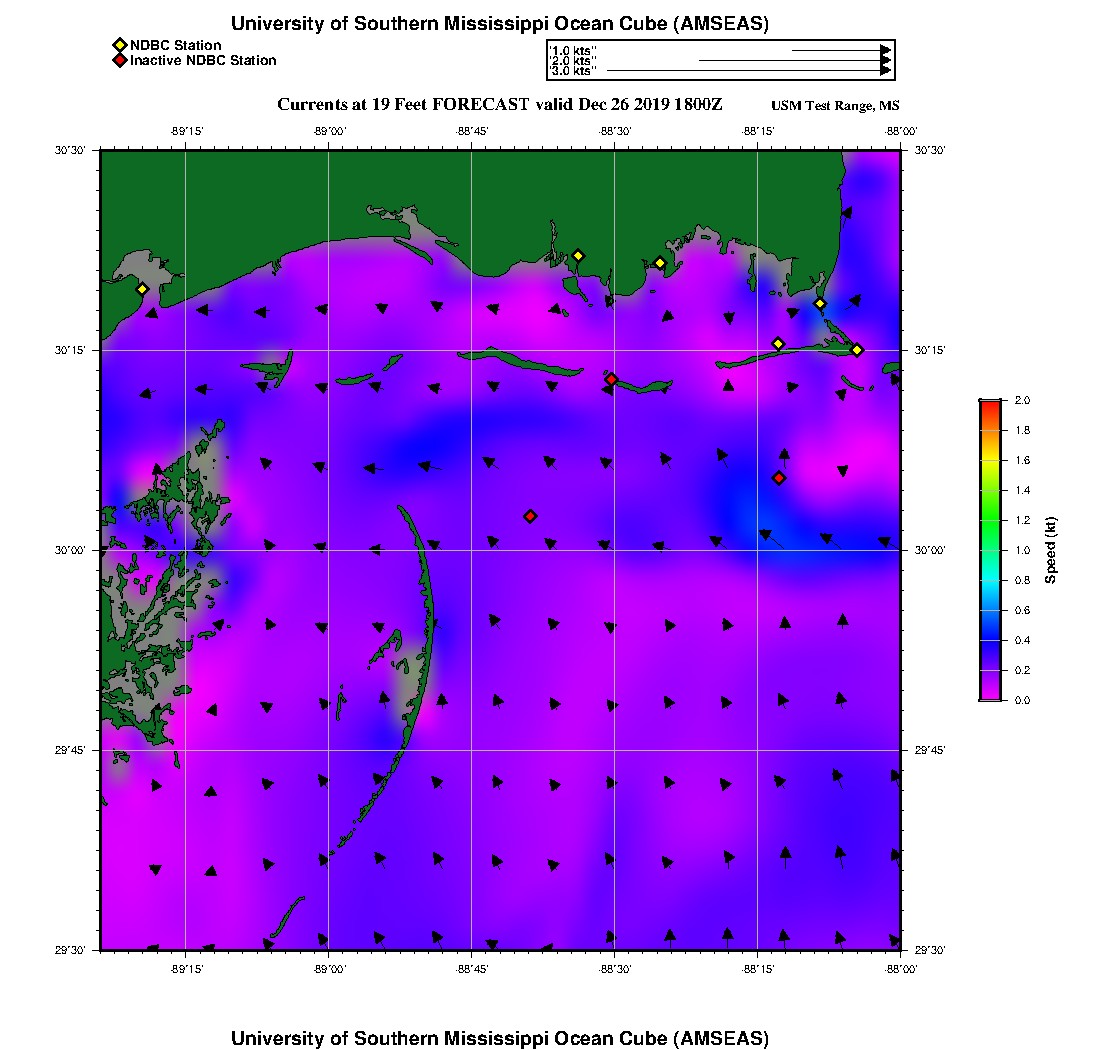Click the 'Speed (kt)' color bar label
The image size is (1100, 1050).
pos(1051,550)
